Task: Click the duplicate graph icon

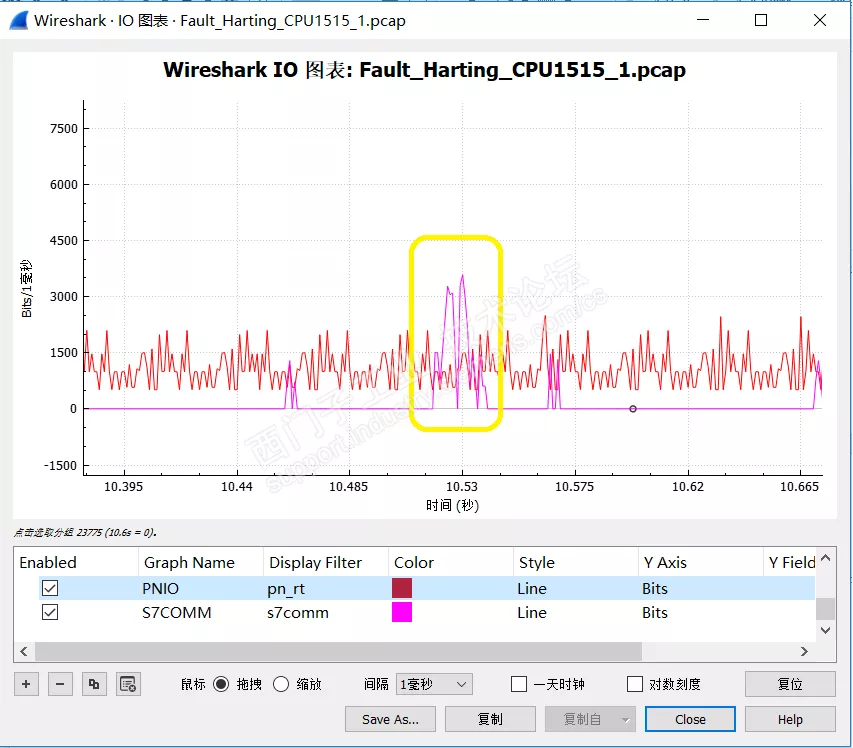Action: pyautogui.click(x=94, y=684)
